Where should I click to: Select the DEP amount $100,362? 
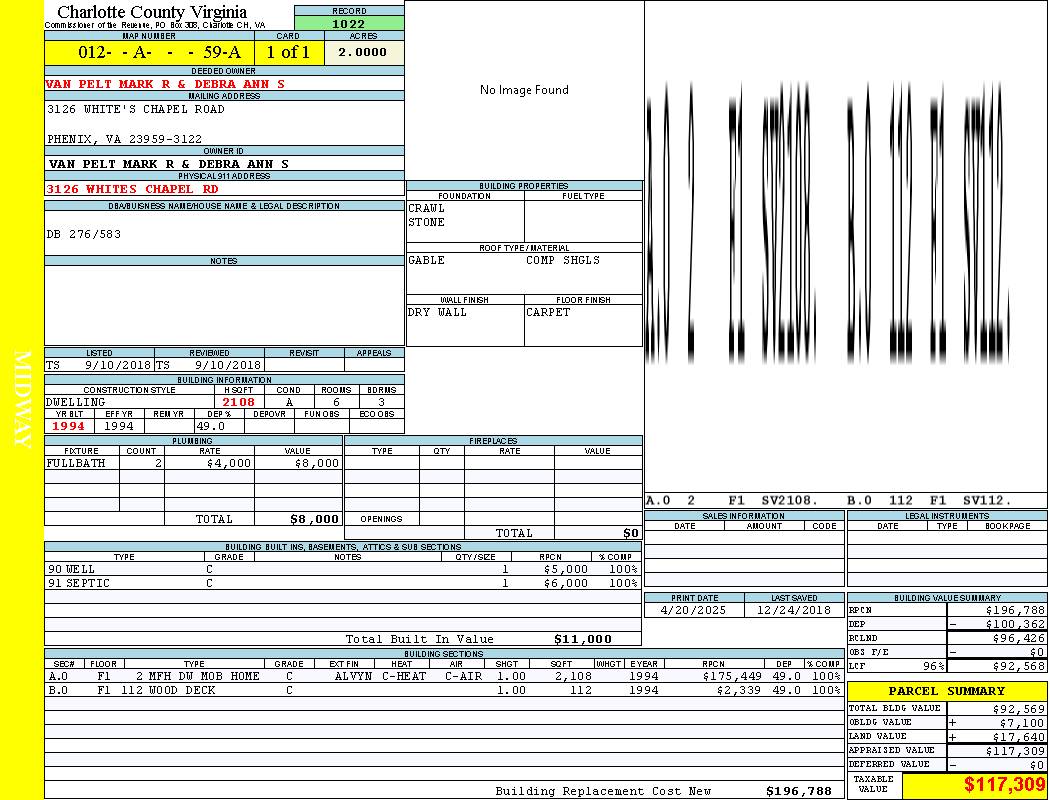(x=1015, y=625)
